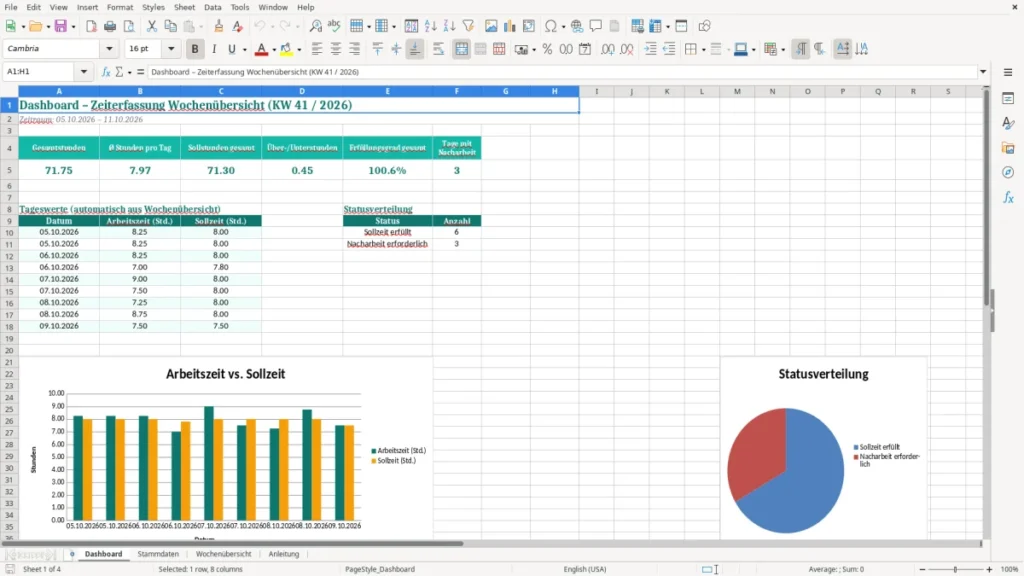Select column E header
This screenshot has height=576, width=1024.
[x=387, y=91]
